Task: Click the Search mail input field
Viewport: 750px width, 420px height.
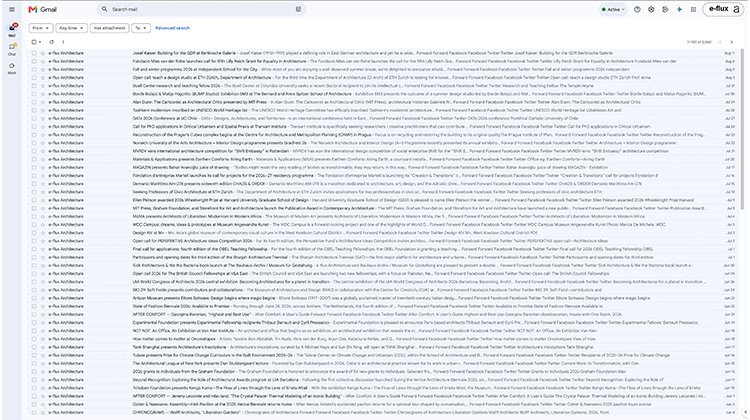Action: coord(201,9)
